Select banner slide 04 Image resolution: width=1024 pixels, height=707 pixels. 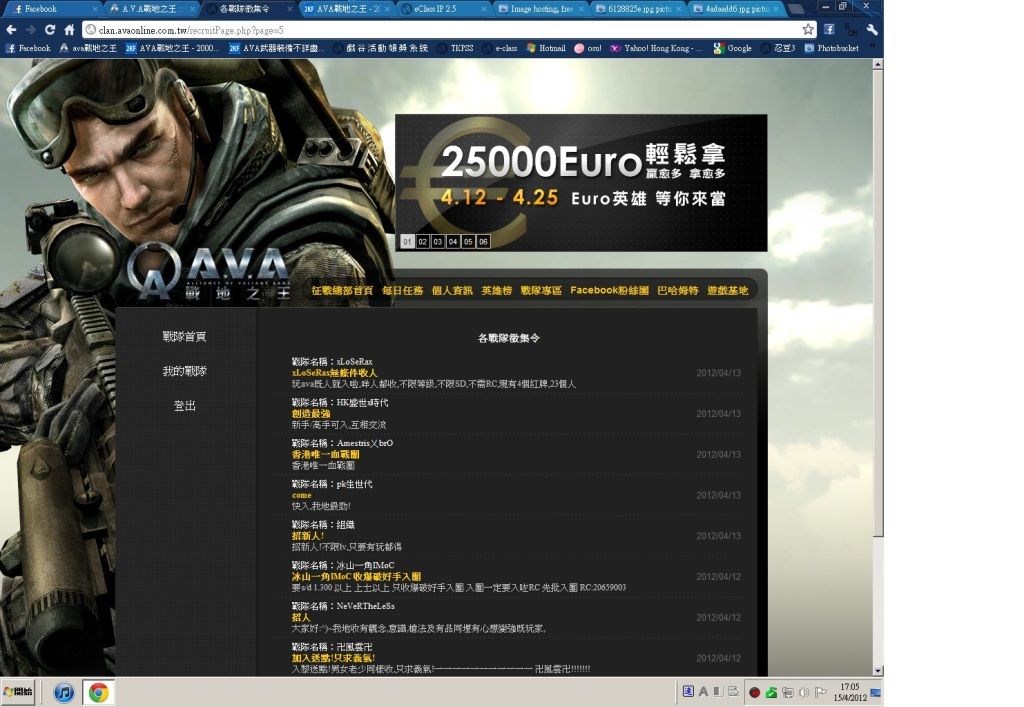click(x=453, y=242)
